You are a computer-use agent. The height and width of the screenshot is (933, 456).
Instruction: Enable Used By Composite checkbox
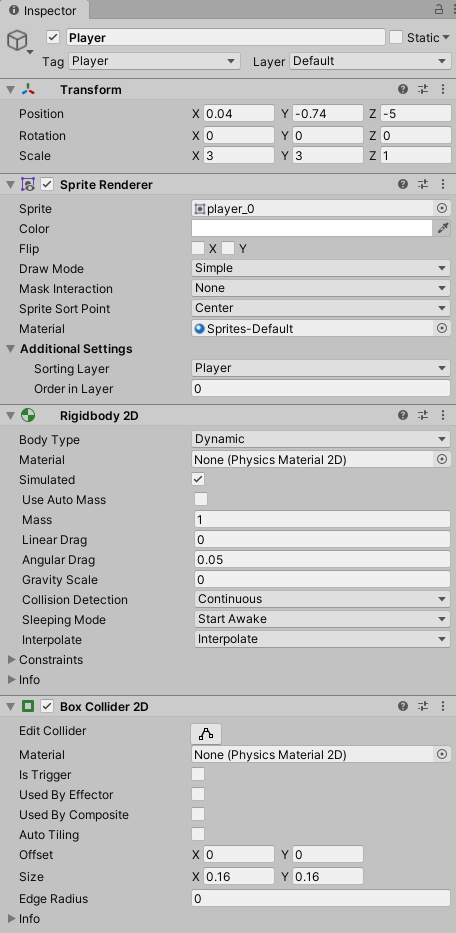198,814
